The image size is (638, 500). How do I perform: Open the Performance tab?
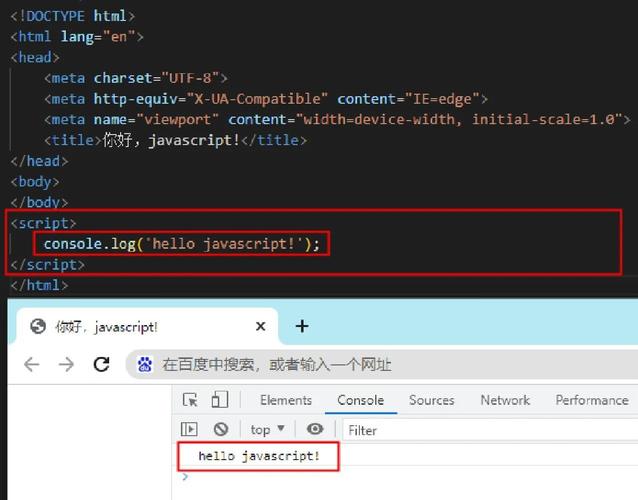click(x=592, y=400)
